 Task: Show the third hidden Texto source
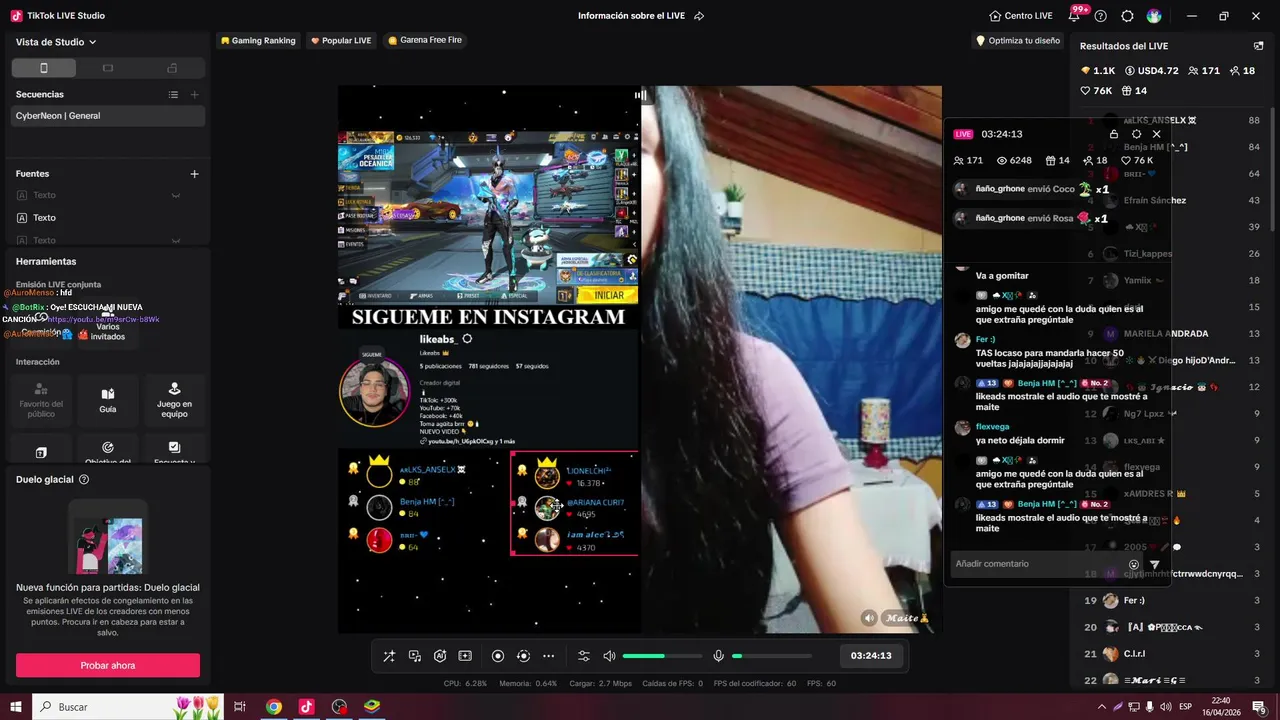coord(176,240)
